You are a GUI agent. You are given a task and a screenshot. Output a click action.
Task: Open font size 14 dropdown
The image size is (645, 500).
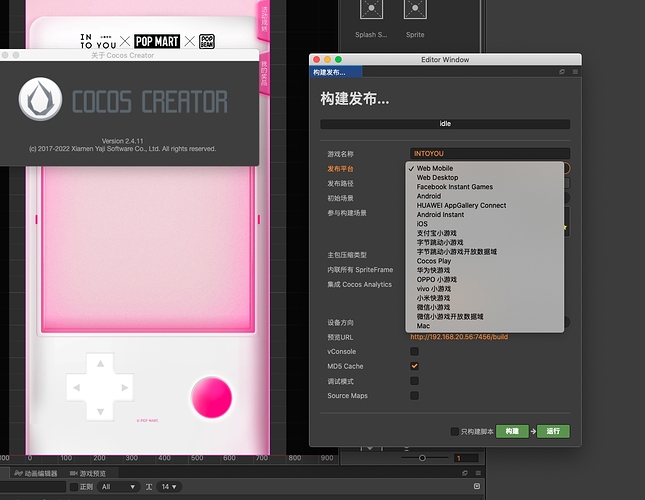169,487
